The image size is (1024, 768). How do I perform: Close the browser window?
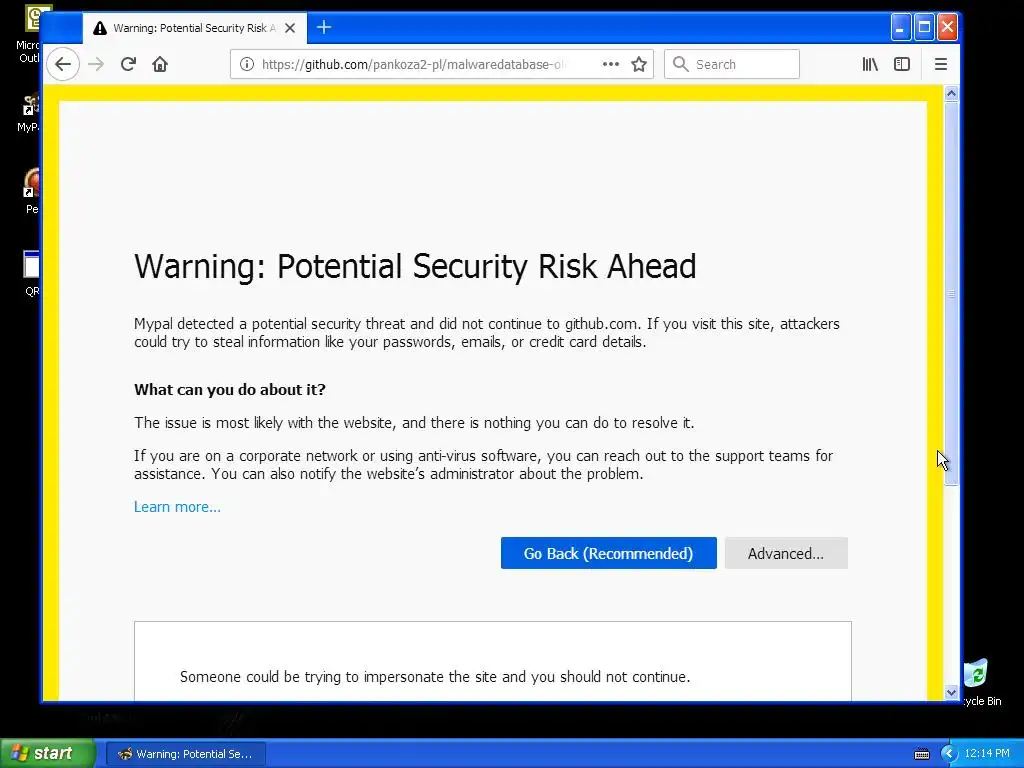pos(948,27)
